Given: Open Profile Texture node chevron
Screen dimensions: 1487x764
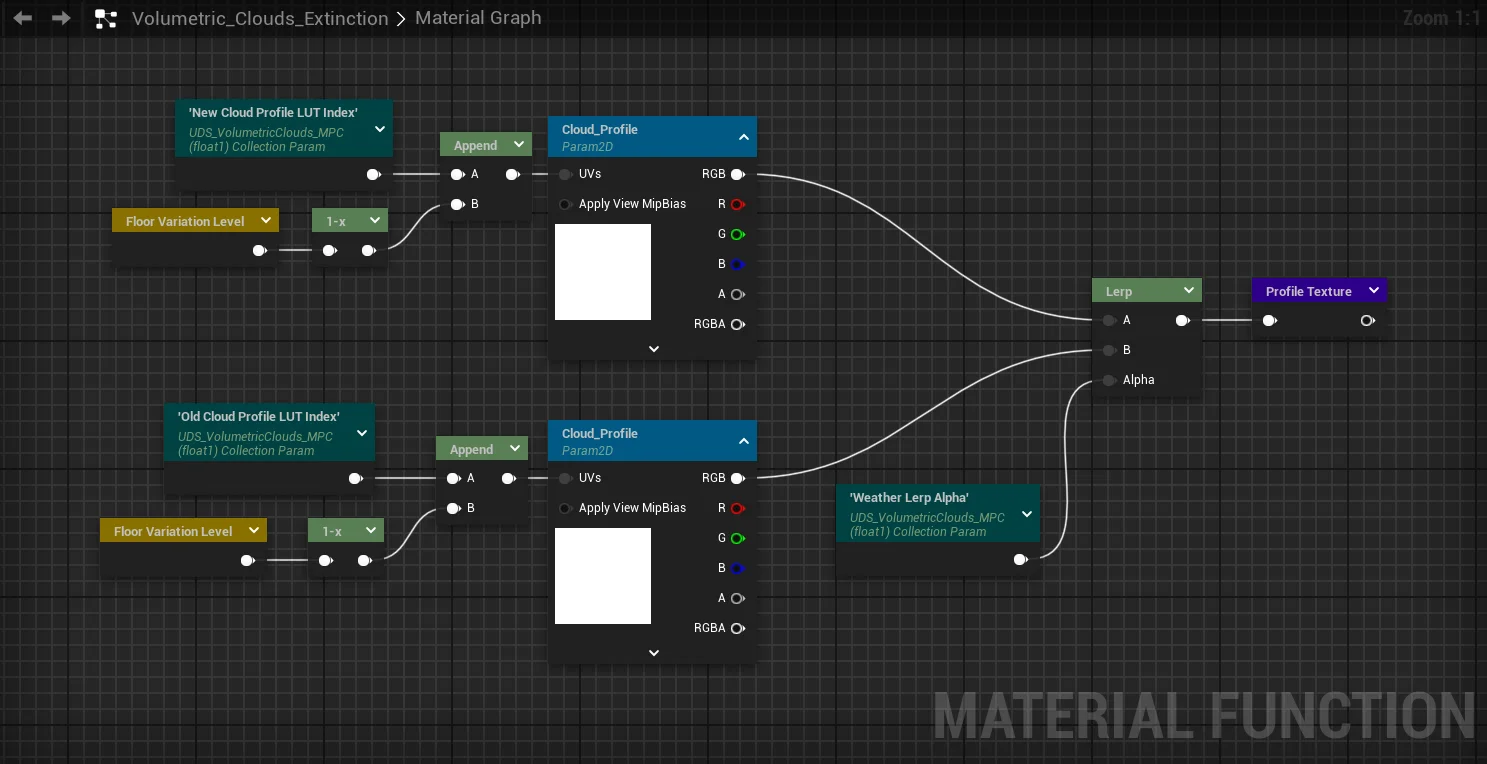Looking at the screenshot, I should click(x=1374, y=291).
